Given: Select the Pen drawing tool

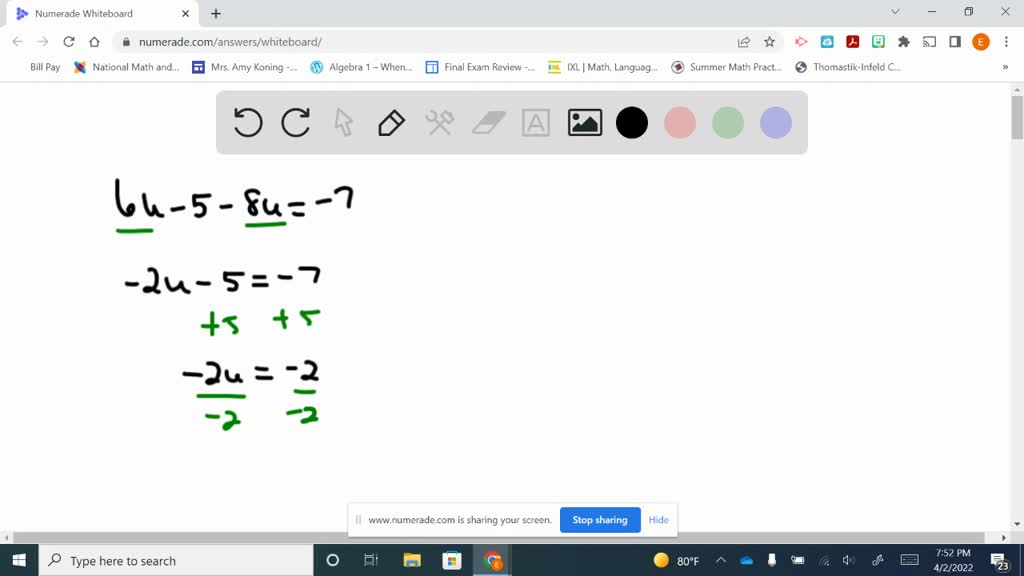Looking at the screenshot, I should (x=390, y=122).
